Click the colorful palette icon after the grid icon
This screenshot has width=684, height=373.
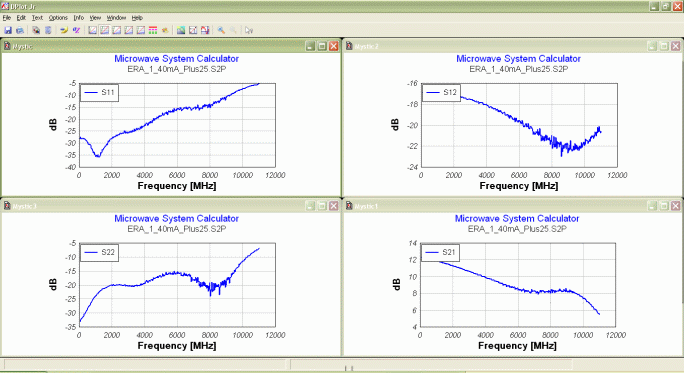165,30
